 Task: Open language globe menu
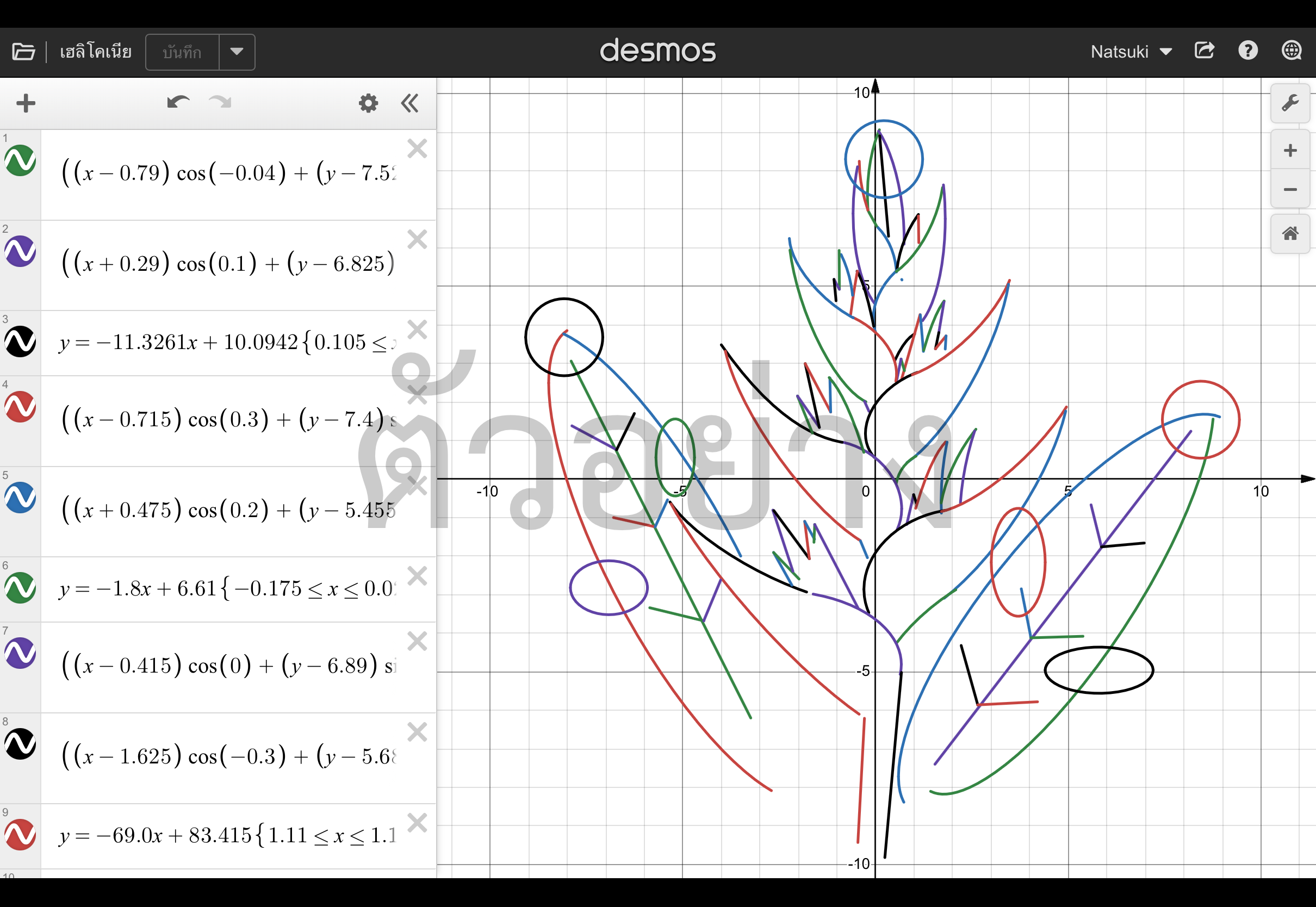click(1292, 51)
